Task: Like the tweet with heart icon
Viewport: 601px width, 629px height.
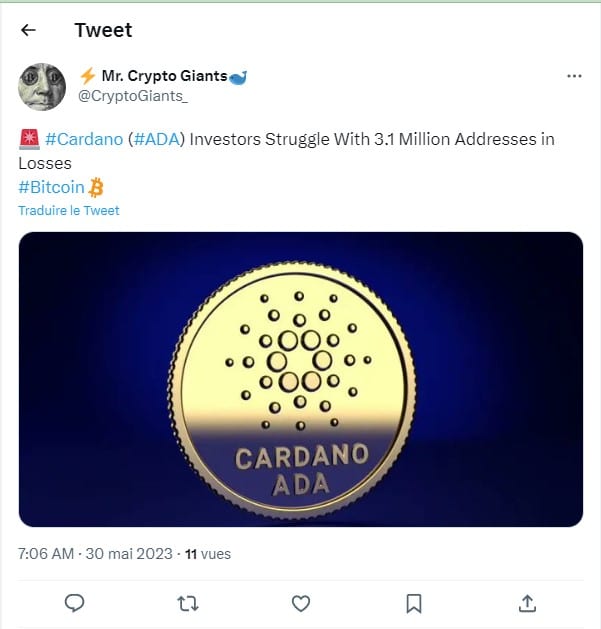Action: (301, 603)
